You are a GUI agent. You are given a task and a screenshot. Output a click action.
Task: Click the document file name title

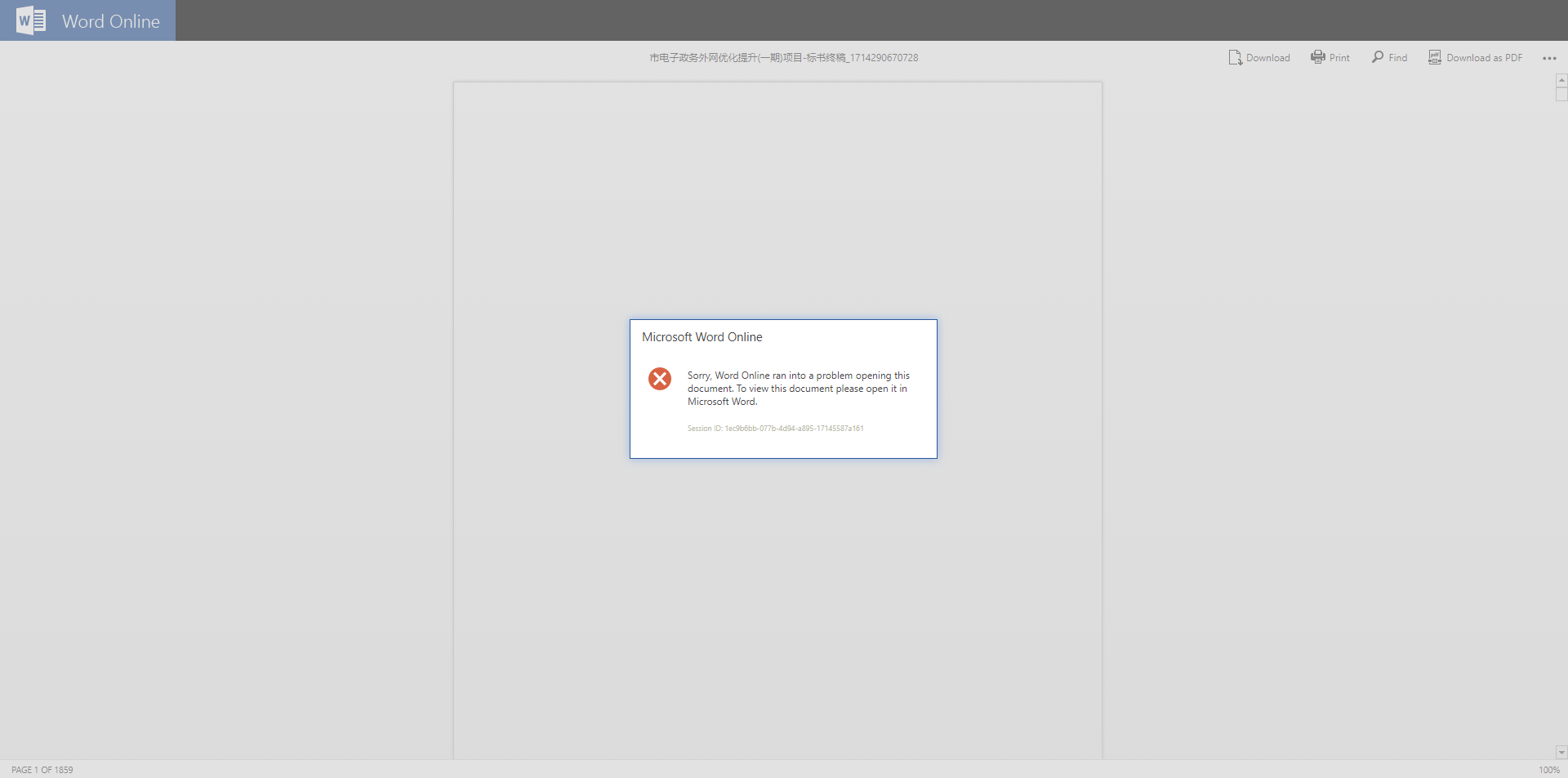click(784, 58)
